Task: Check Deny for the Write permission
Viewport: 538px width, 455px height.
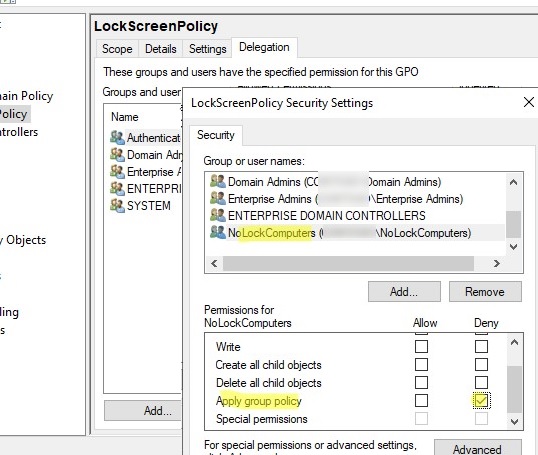Action: tap(481, 347)
